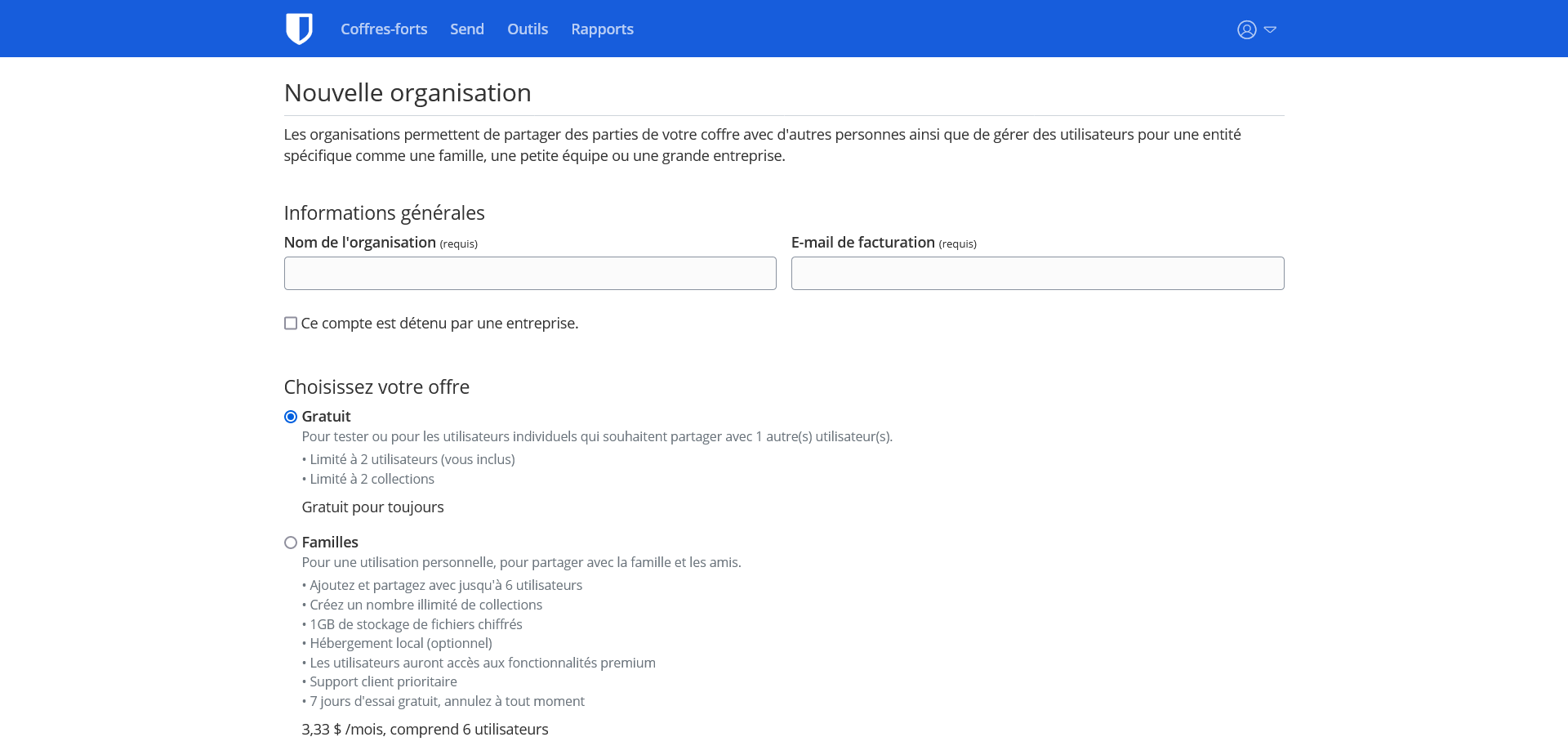Viewport: 1568px width, 746px height.
Task: Open the Outils navigation item
Action: [x=528, y=29]
